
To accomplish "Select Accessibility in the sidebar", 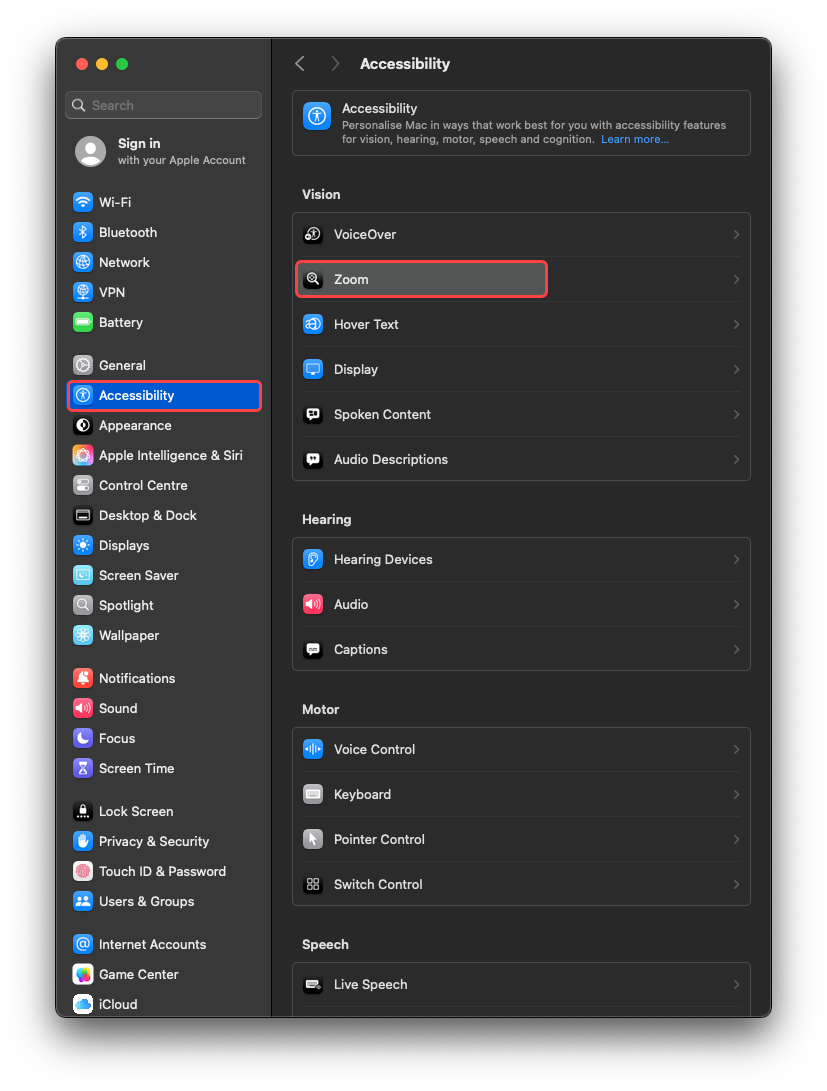I will 164,395.
